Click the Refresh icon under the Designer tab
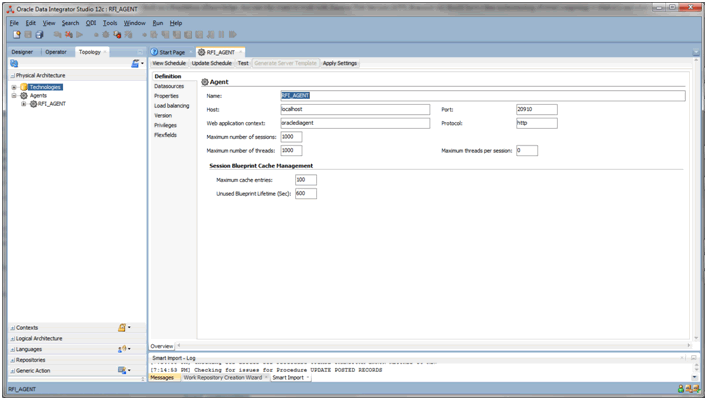707x400 pixels. tap(14, 64)
